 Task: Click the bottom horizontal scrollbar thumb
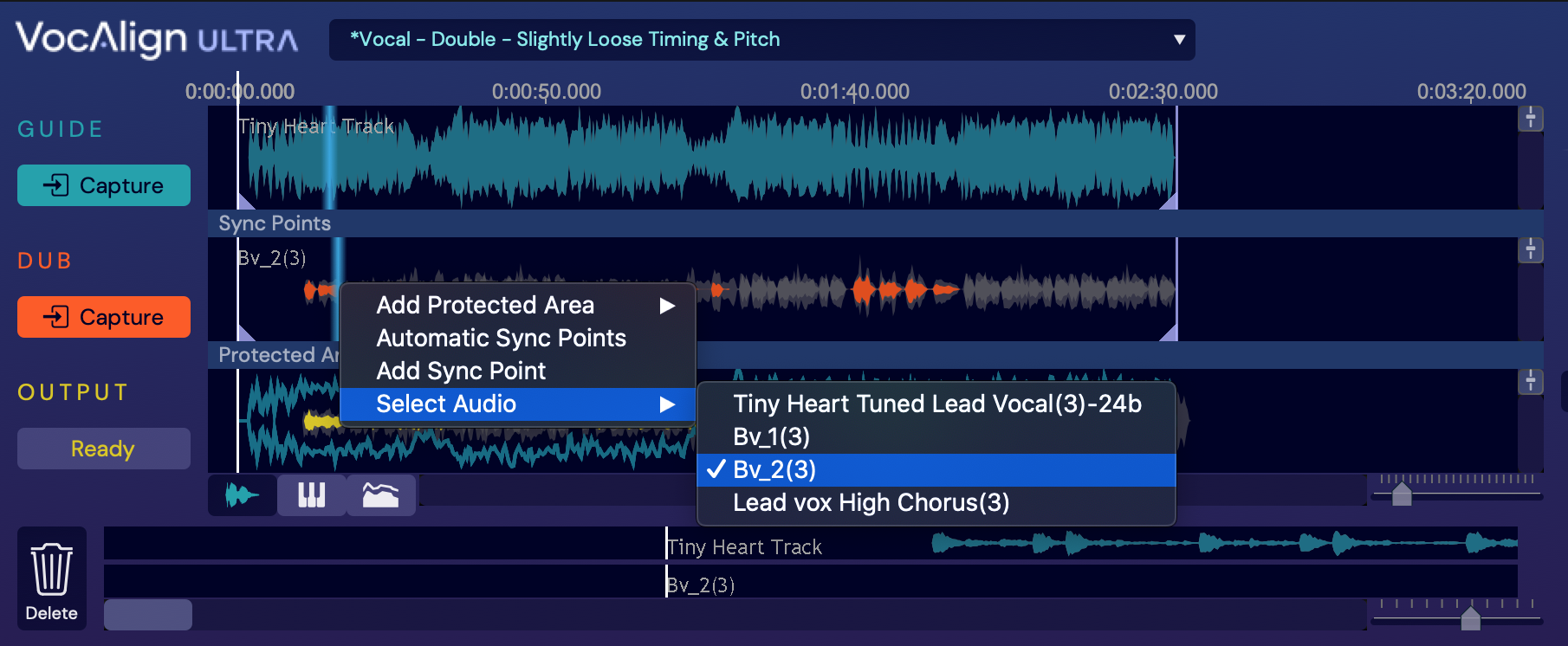[x=148, y=615]
